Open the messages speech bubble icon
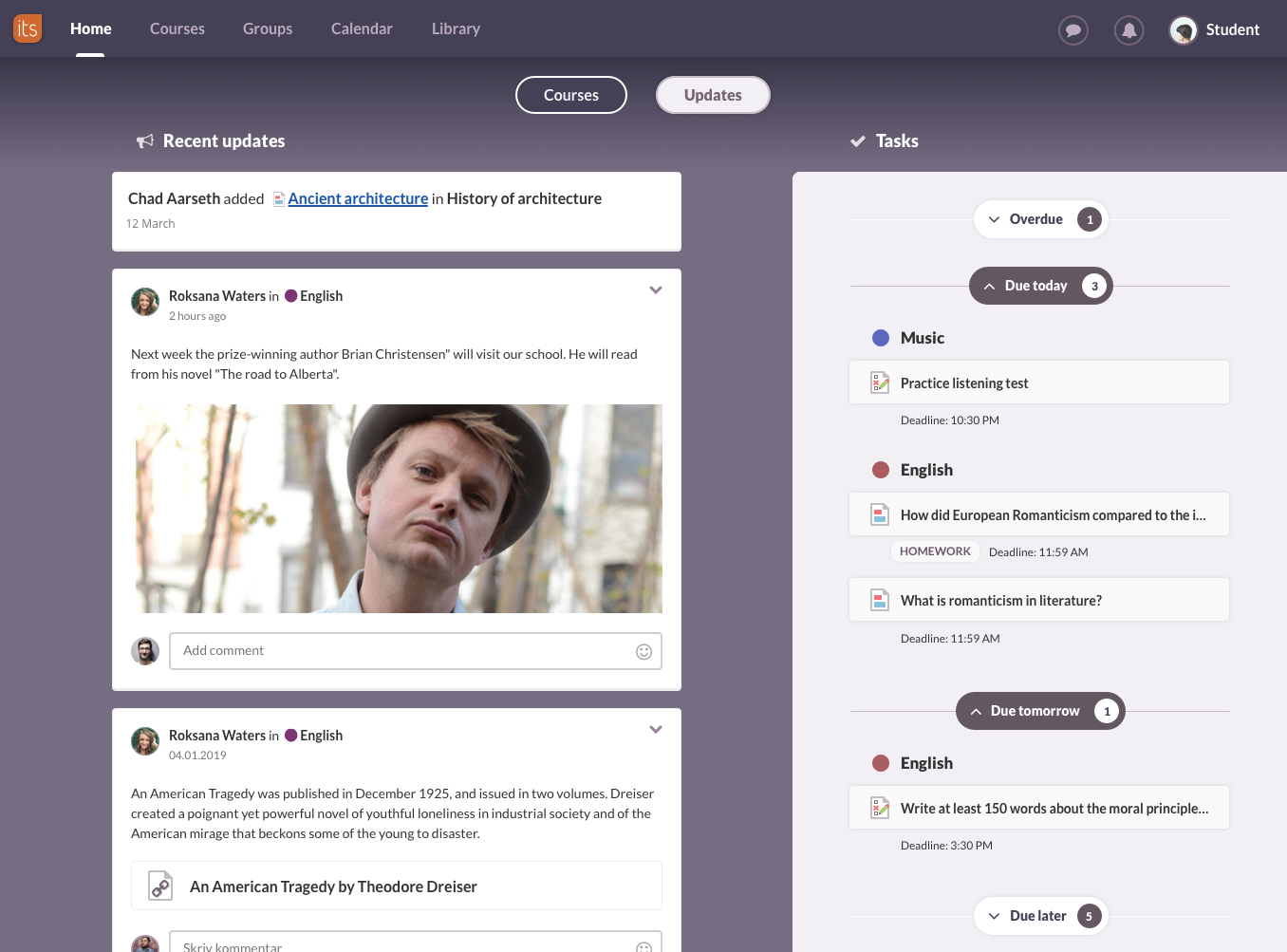The height and width of the screenshot is (952, 1287). point(1072,30)
